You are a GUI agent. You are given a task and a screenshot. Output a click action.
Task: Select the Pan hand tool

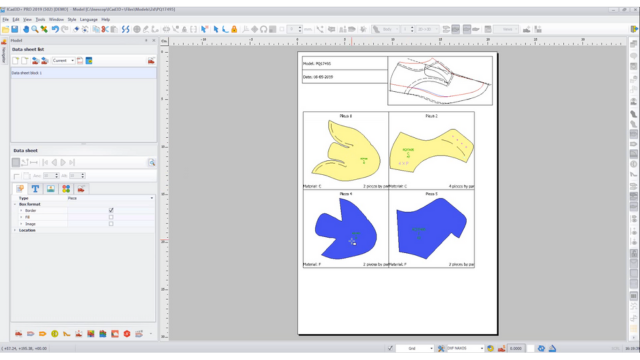pyautogui.click(x=26, y=29)
